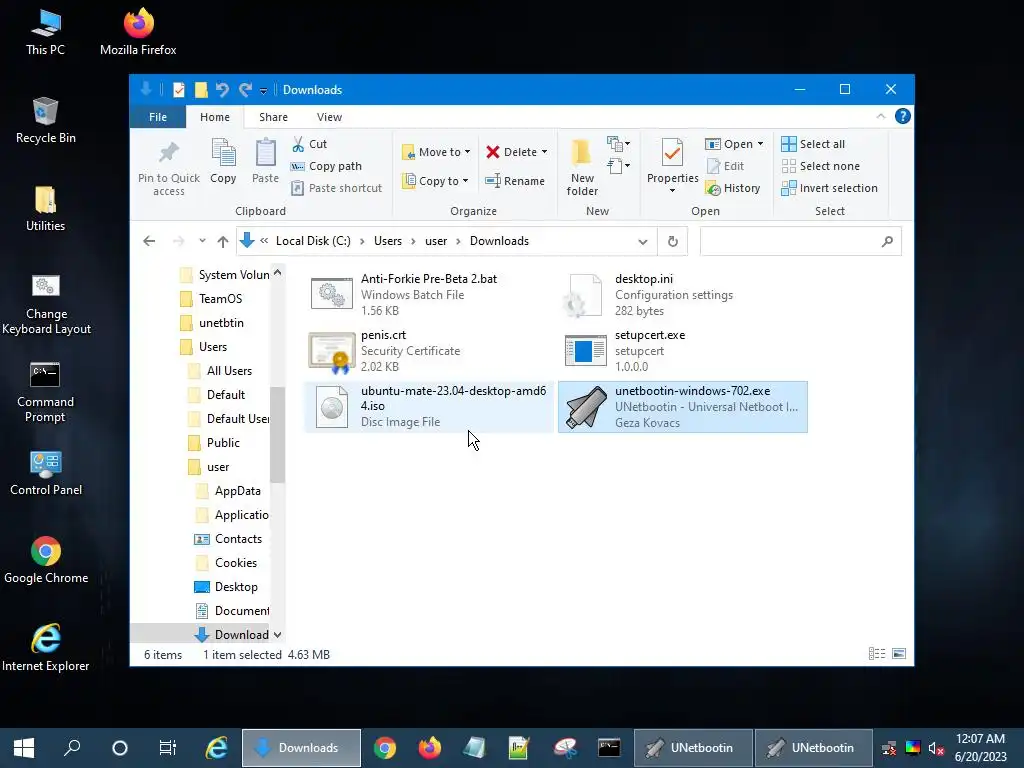Click Select none
The height and width of the screenshot is (768, 1024).
tap(820, 166)
